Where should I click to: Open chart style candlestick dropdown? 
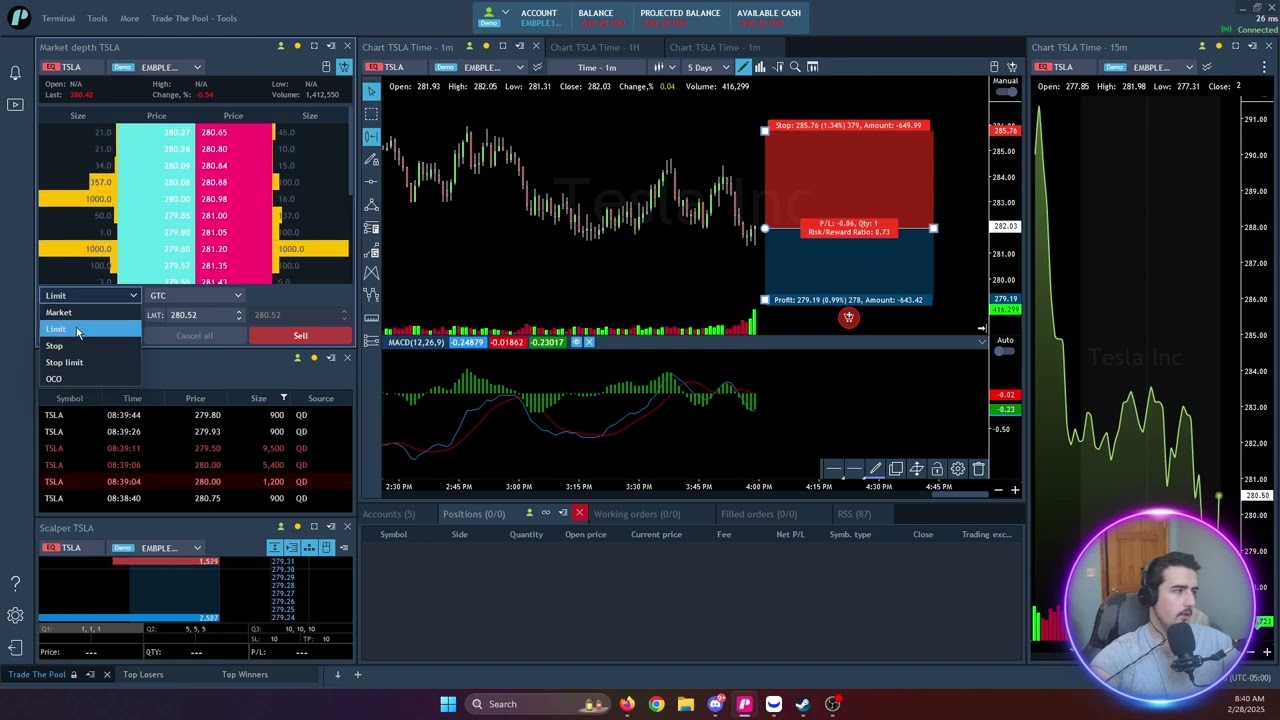tap(663, 67)
